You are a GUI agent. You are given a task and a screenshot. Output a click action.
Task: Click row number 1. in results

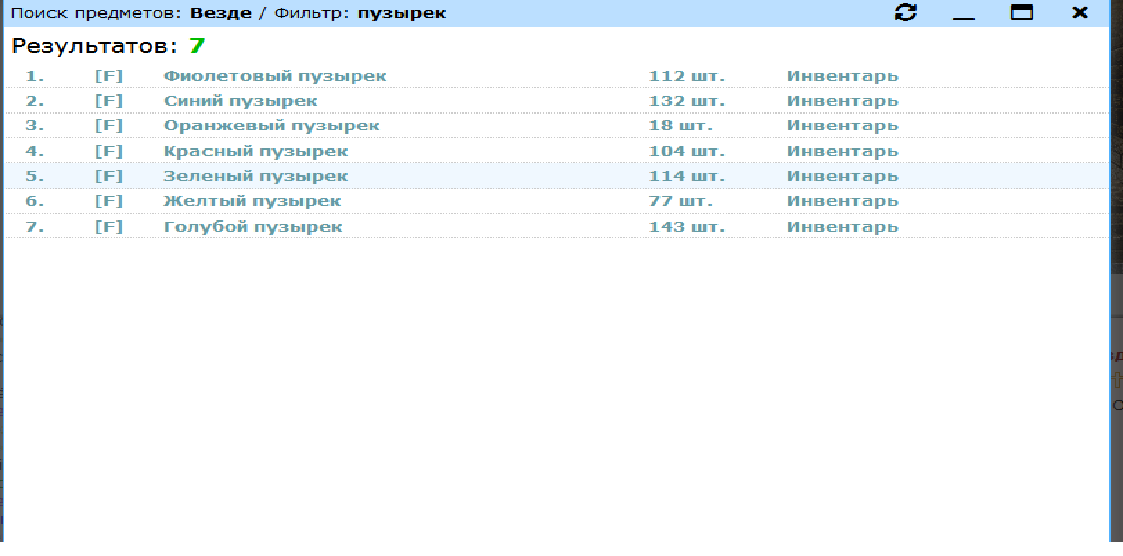coord(35,76)
